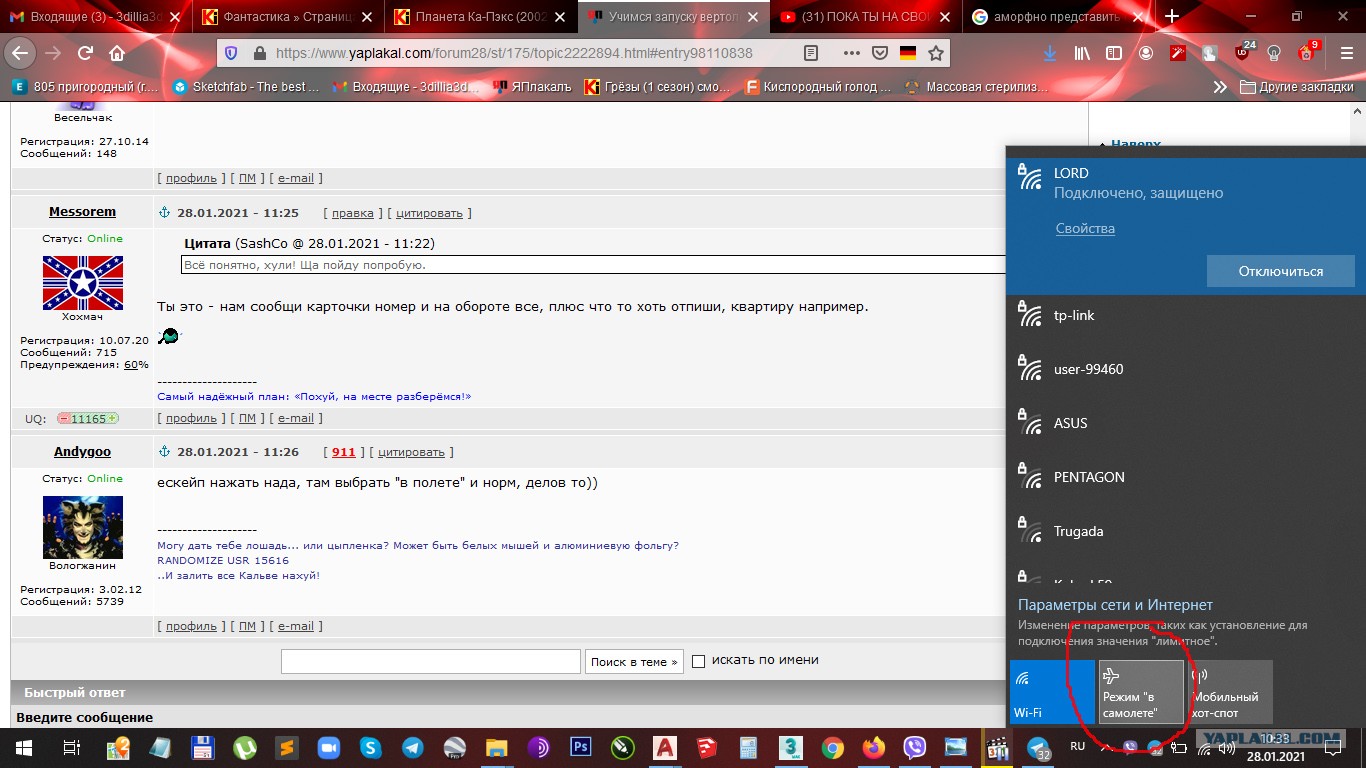Click the red '911' link on Andygoo's post

pos(343,452)
